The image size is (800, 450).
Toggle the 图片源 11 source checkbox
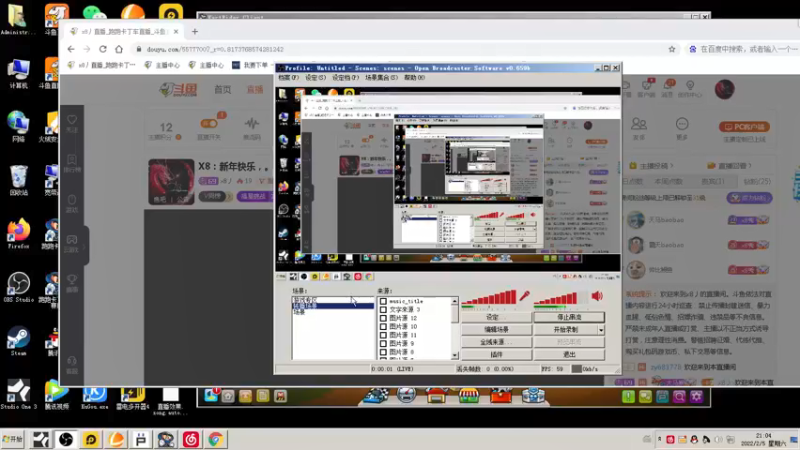[x=383, y=335]
